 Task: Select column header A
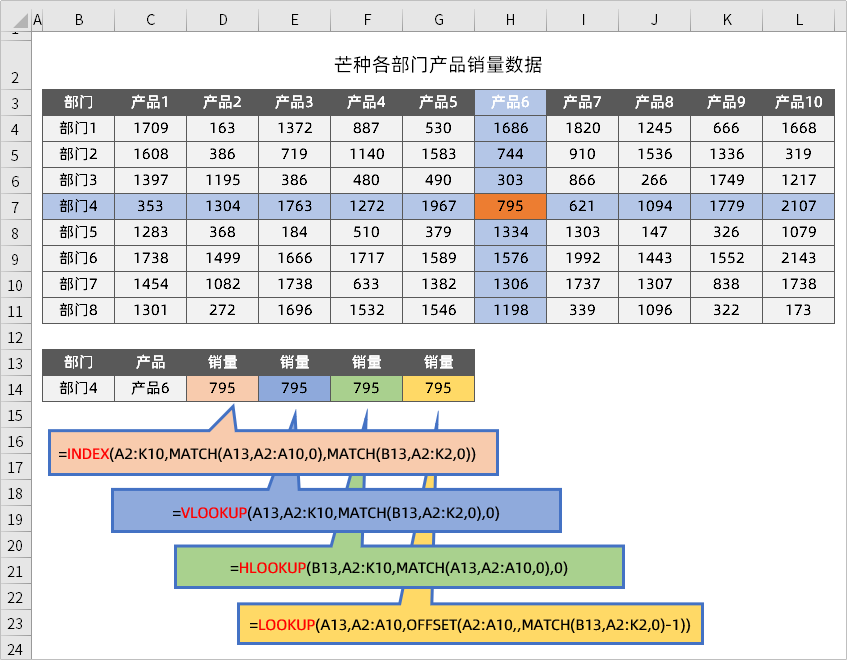(x=37, y=19)
